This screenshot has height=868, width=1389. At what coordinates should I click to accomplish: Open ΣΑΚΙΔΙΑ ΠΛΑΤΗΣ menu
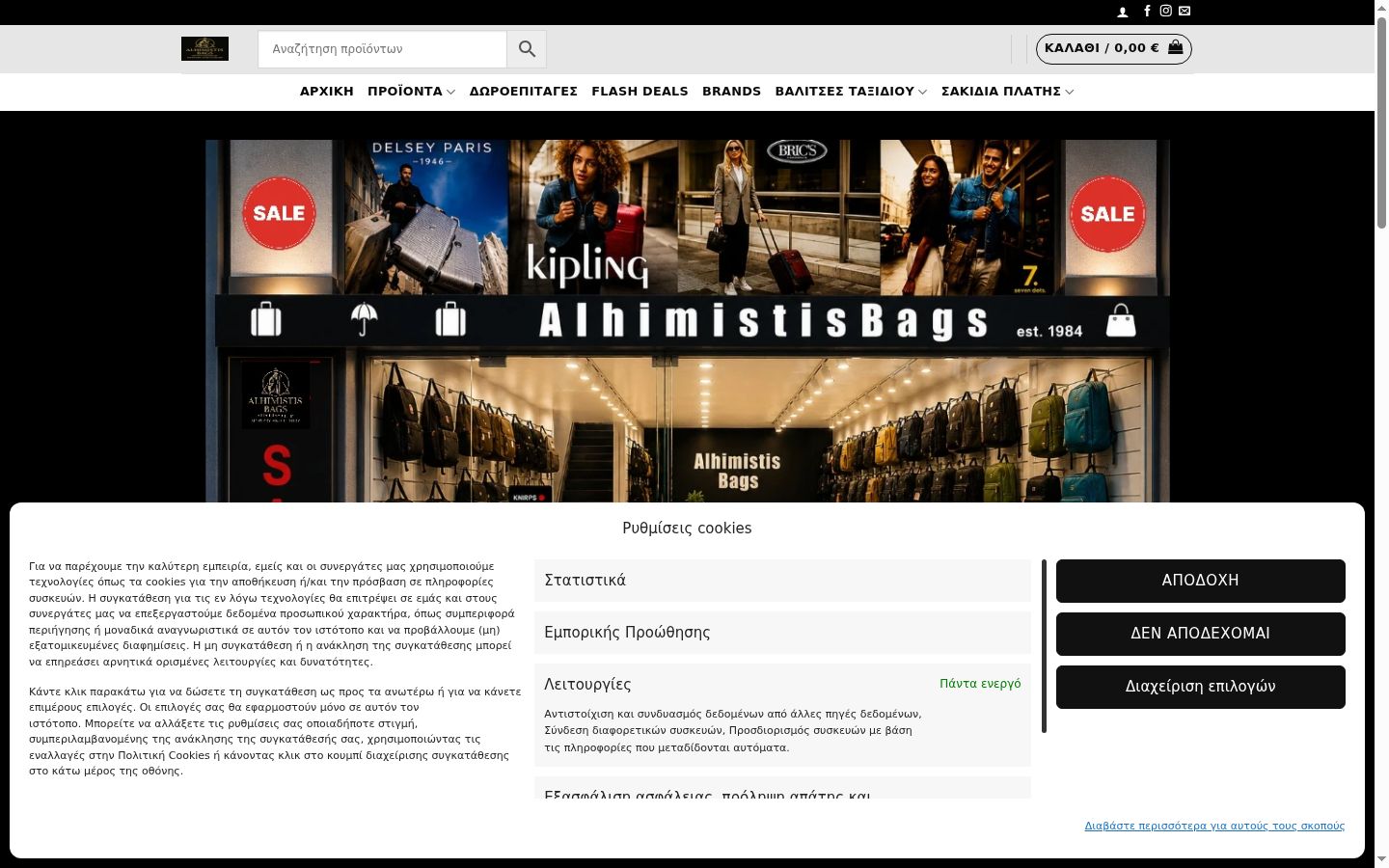pos(1001,92)
